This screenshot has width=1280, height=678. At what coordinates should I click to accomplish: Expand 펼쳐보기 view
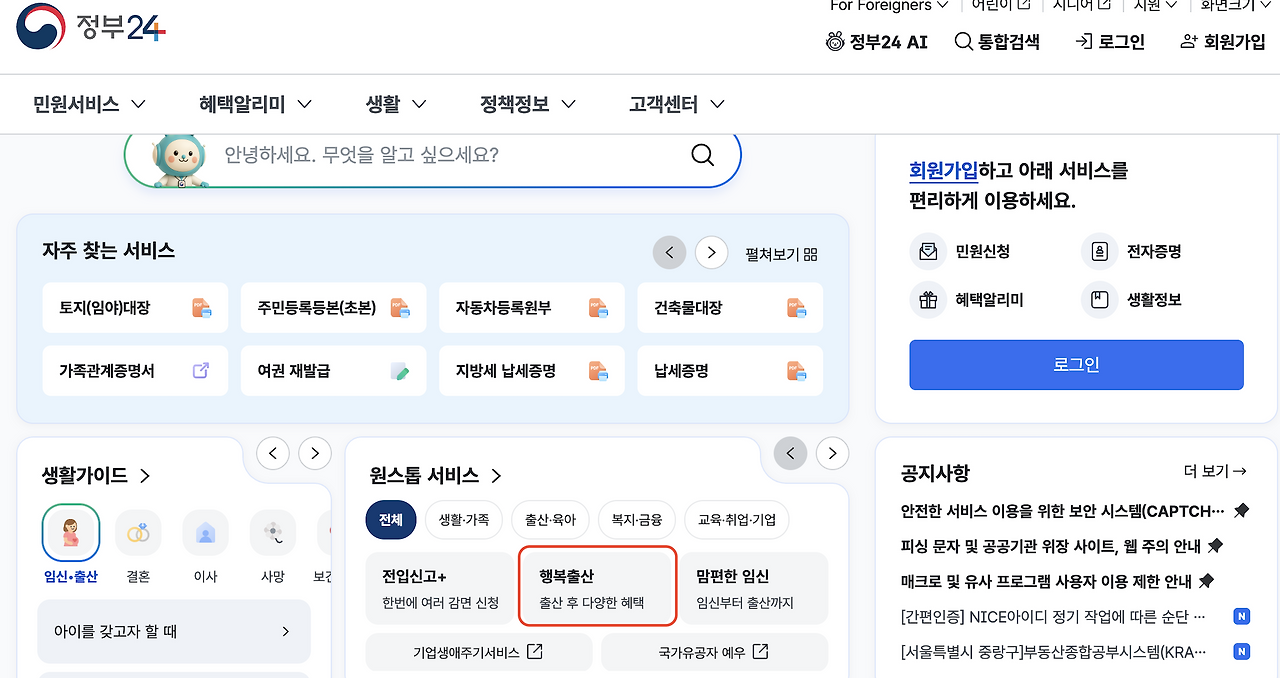(x=781, y=254)
